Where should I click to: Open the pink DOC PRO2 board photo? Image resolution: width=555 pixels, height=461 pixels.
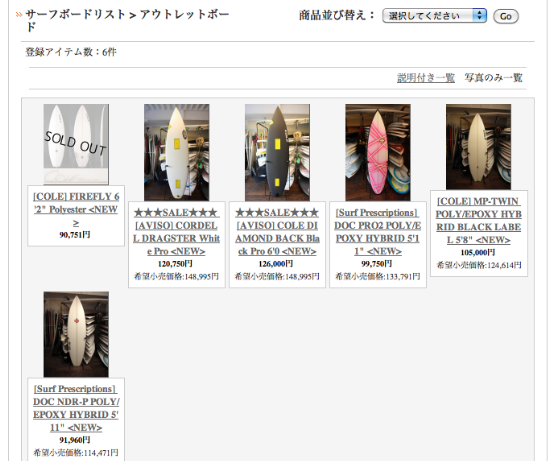coord(378,152)
